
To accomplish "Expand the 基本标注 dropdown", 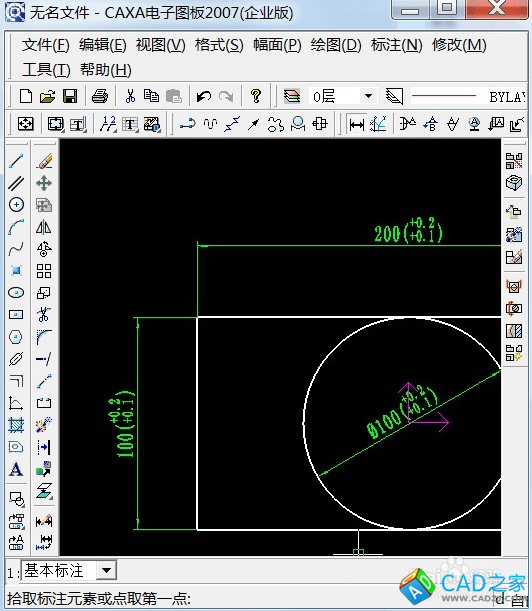I will point(106,571).
